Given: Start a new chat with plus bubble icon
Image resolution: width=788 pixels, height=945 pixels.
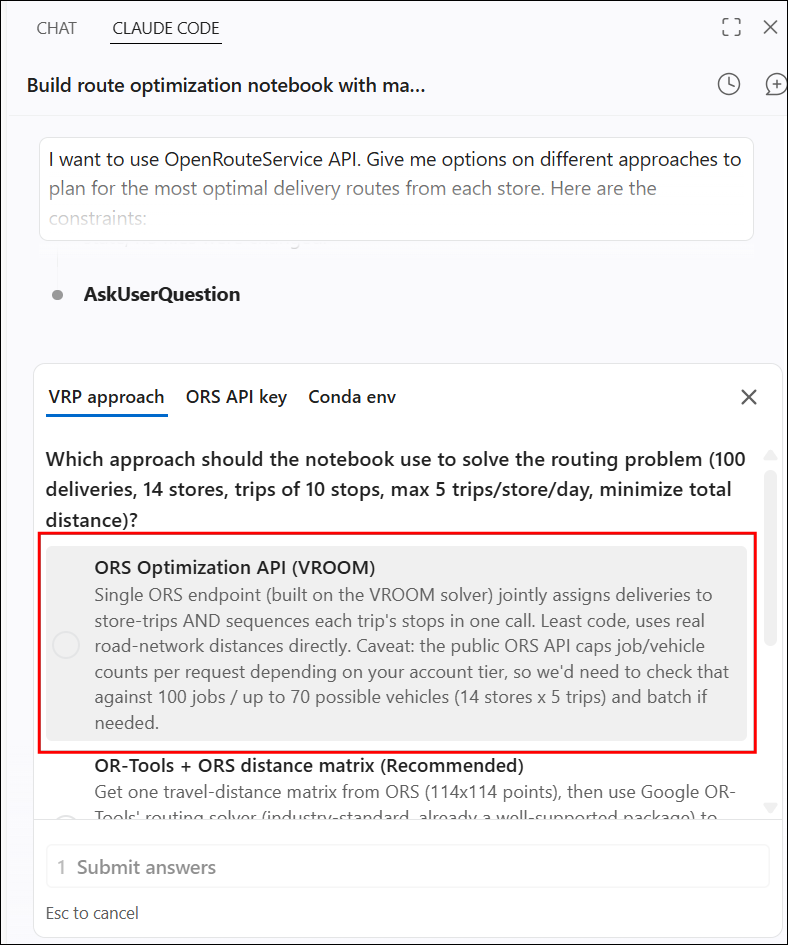Looking at the screenshot, I should [x=775, y=84].
